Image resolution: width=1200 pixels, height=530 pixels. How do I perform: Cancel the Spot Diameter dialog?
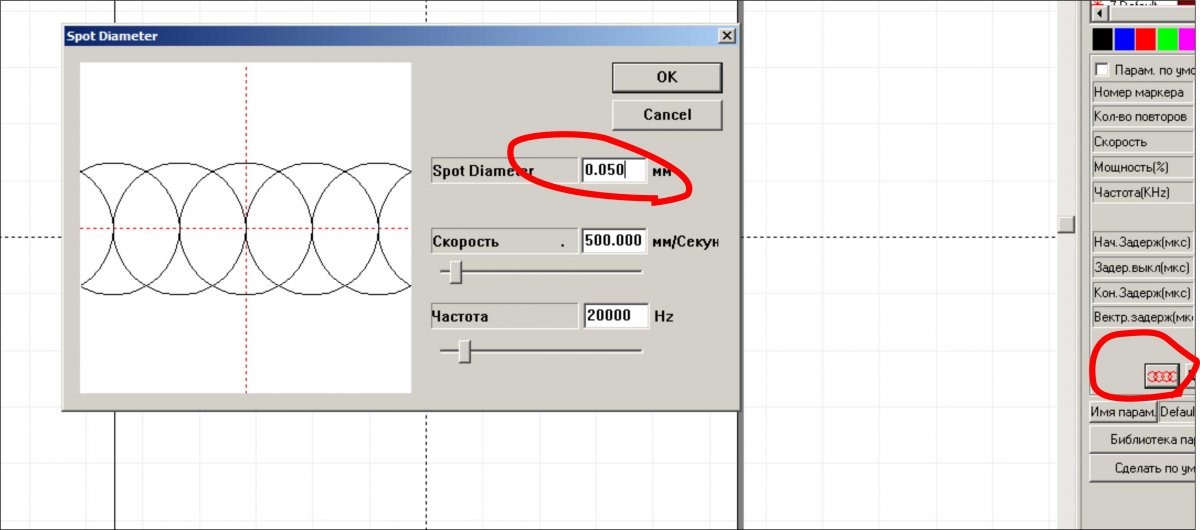click(x=666, y=115)
